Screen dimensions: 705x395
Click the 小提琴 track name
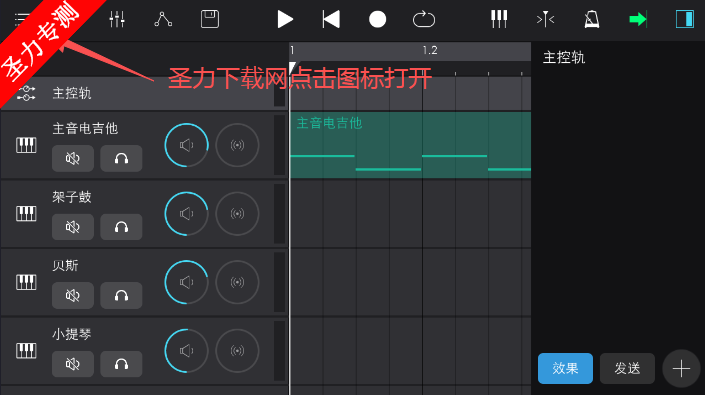point(71,334)
